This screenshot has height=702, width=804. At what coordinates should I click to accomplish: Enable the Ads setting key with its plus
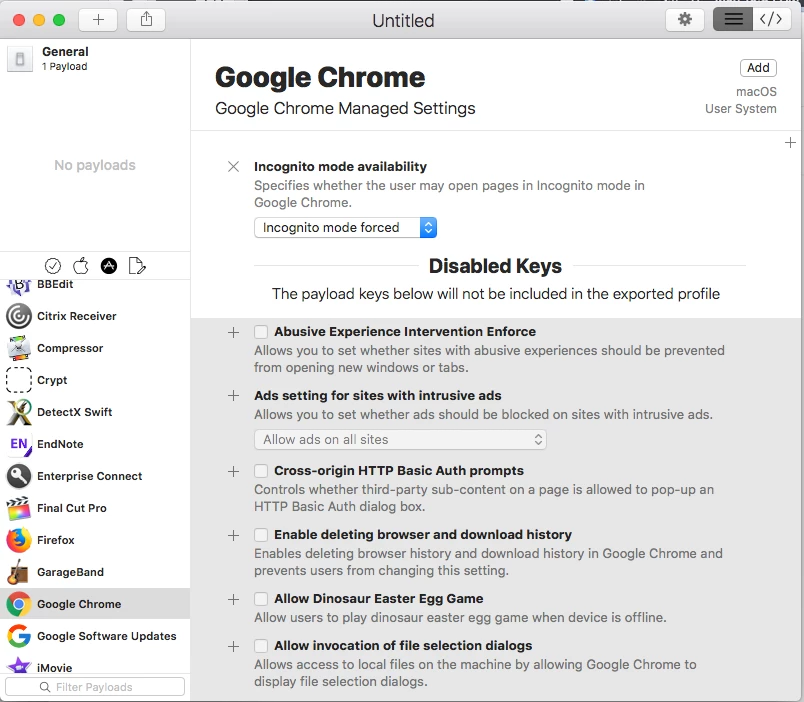[x=233, y=396]
